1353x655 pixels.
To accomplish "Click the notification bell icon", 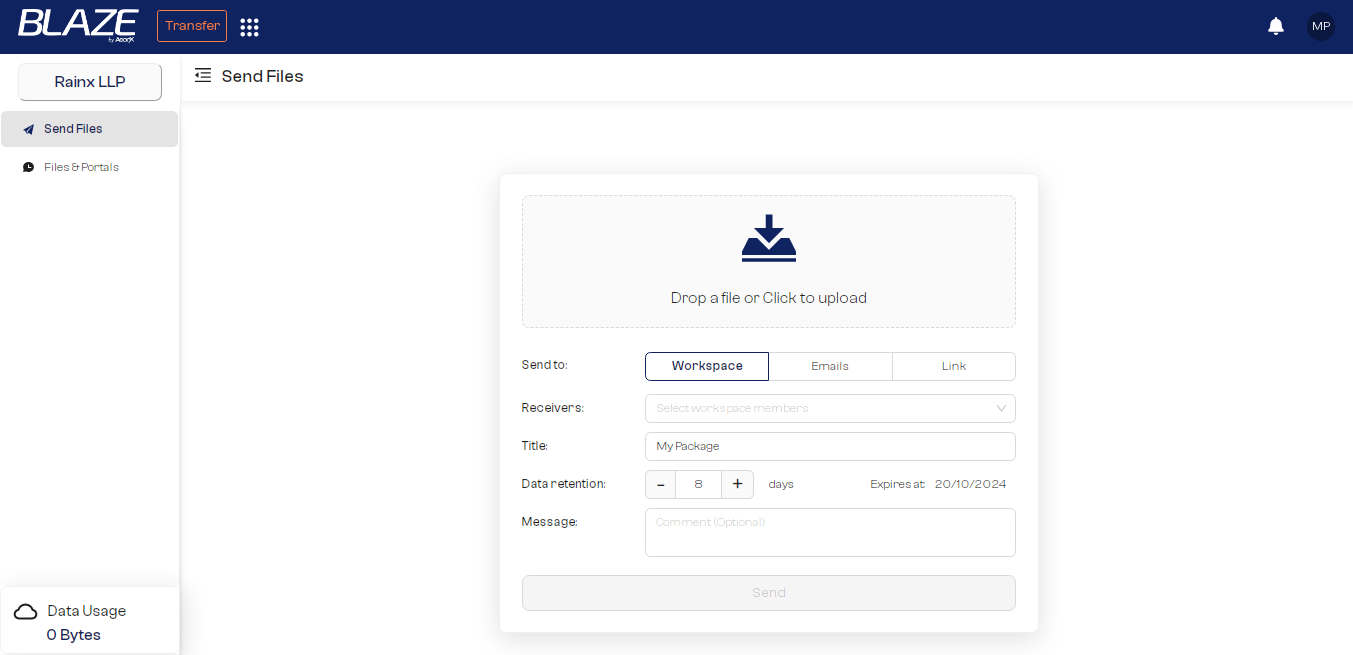I will 1275,26.
